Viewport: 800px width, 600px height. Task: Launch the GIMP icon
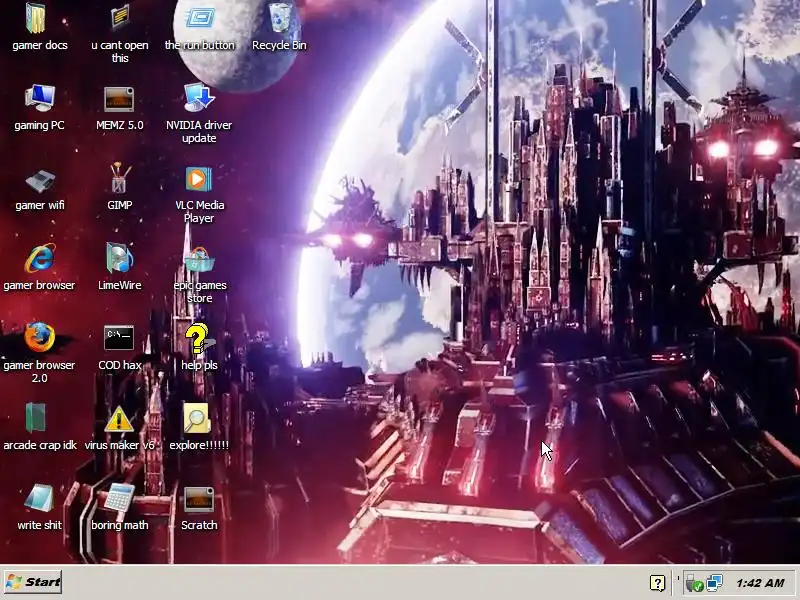coord(120,178)
